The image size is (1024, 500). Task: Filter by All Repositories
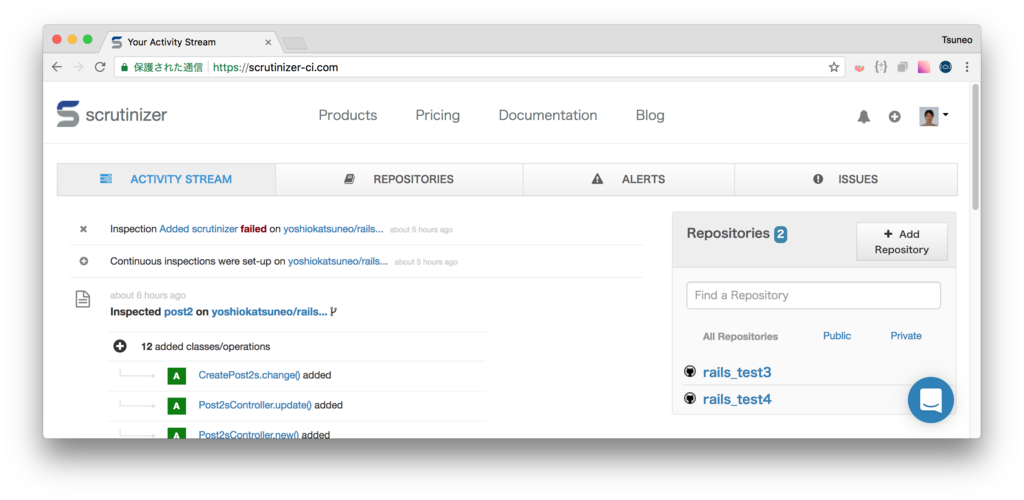740,337
